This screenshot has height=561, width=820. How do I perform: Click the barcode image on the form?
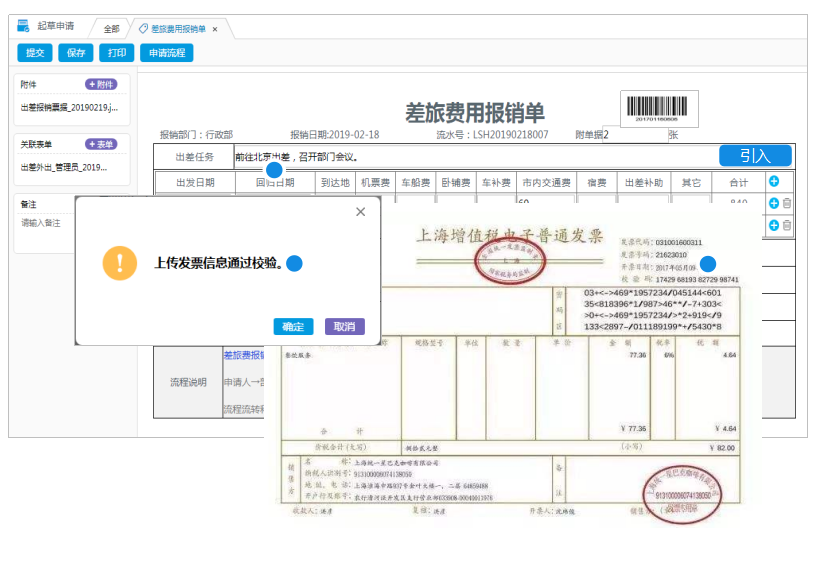coord(659,109)
